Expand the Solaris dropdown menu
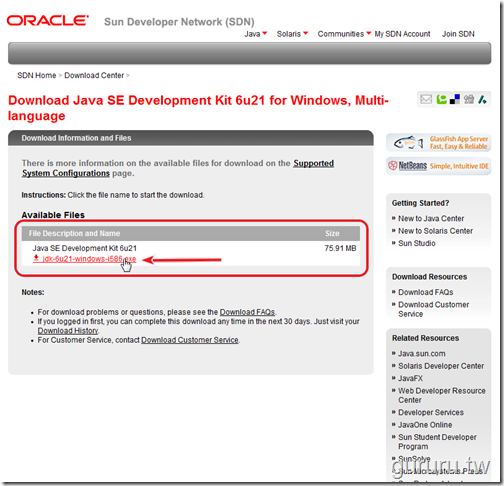The image size is (504, 486). [292, 34]
